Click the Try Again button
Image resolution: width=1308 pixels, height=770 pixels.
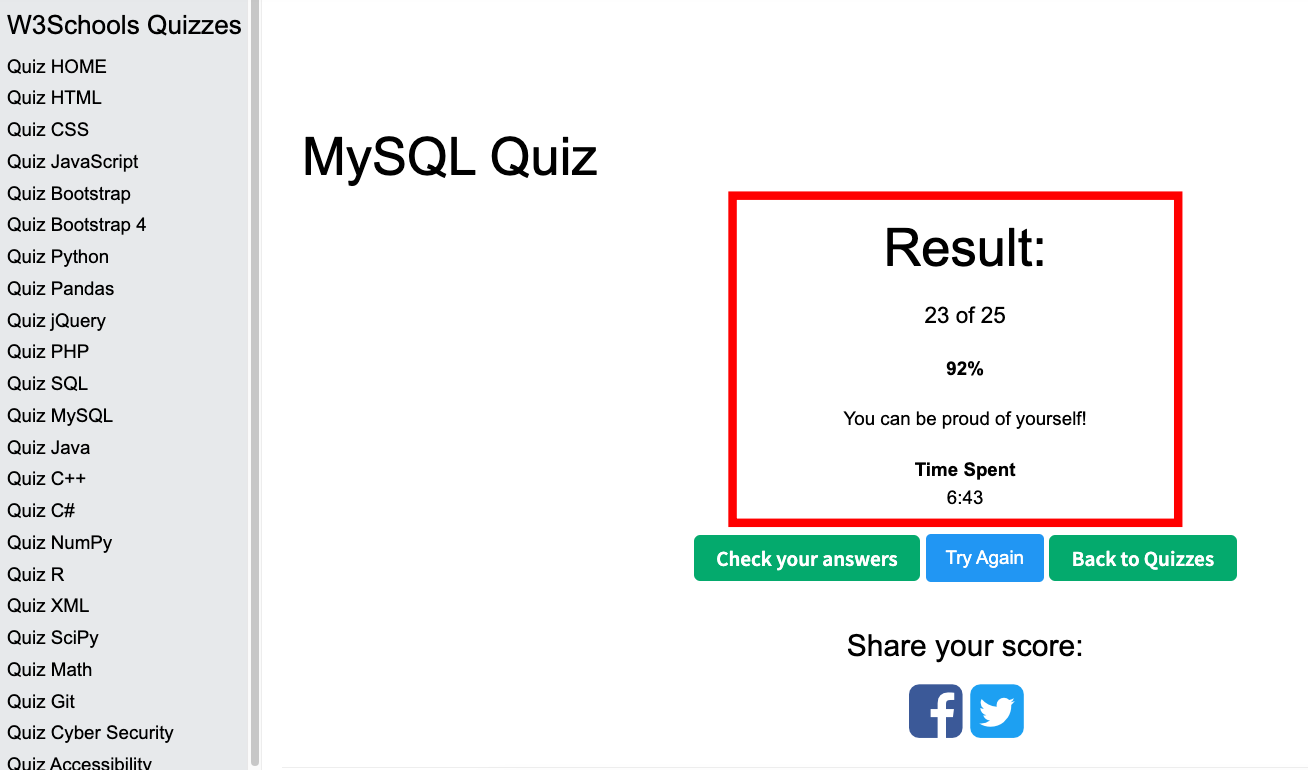[x=985, y=557]
